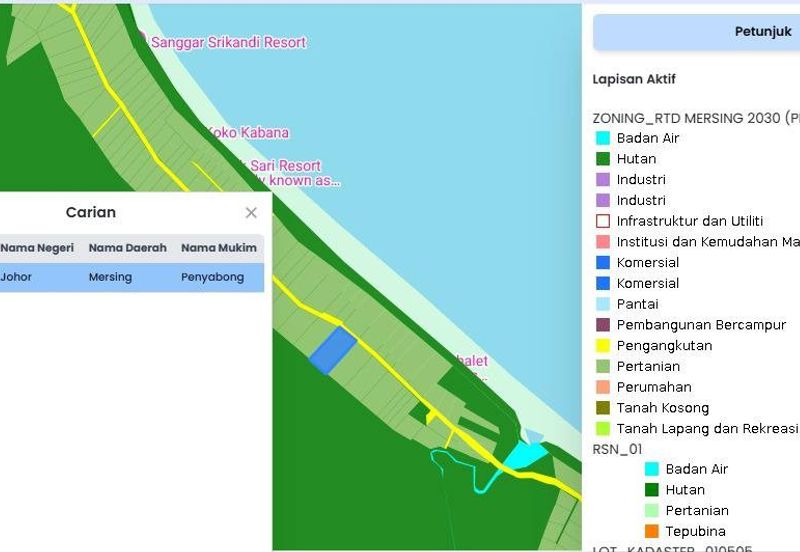
Task: Close the Carian search panel
Action: pos(251,213)
